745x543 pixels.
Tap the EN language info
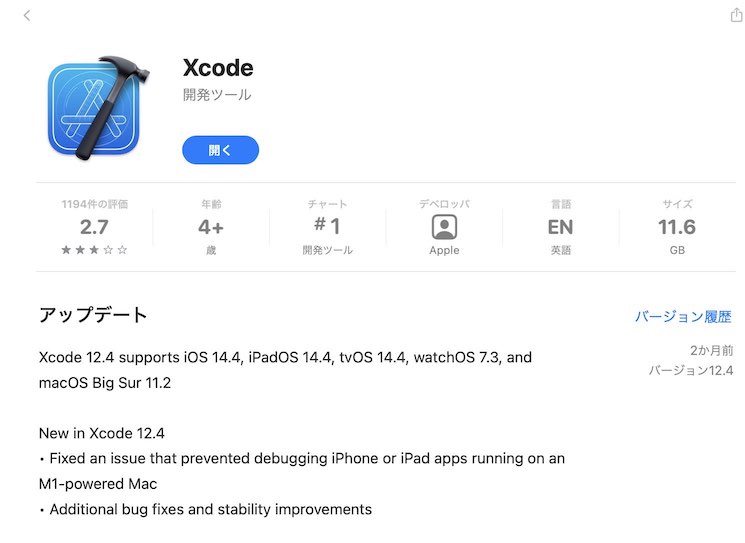[560, 227]
